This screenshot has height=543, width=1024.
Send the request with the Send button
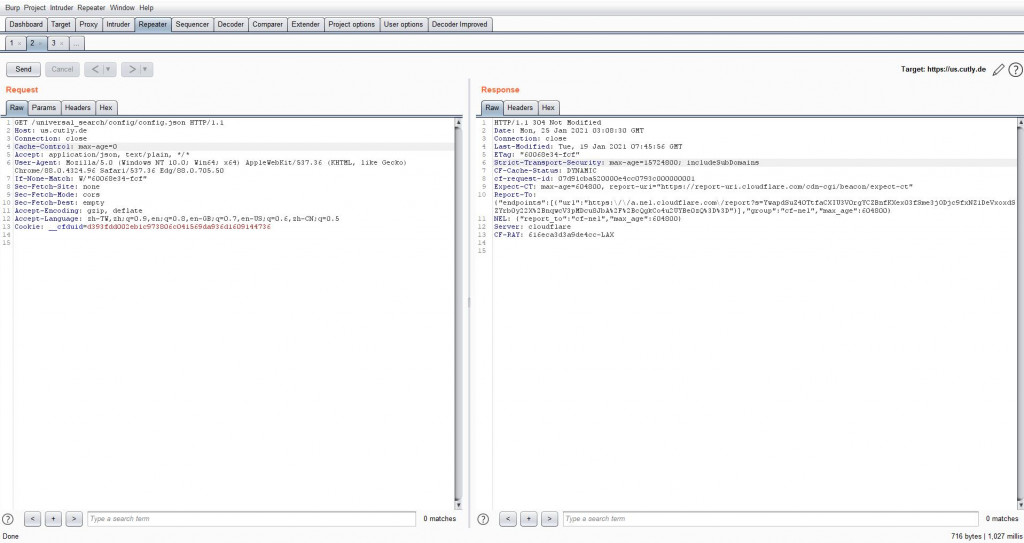pos(24,69)
